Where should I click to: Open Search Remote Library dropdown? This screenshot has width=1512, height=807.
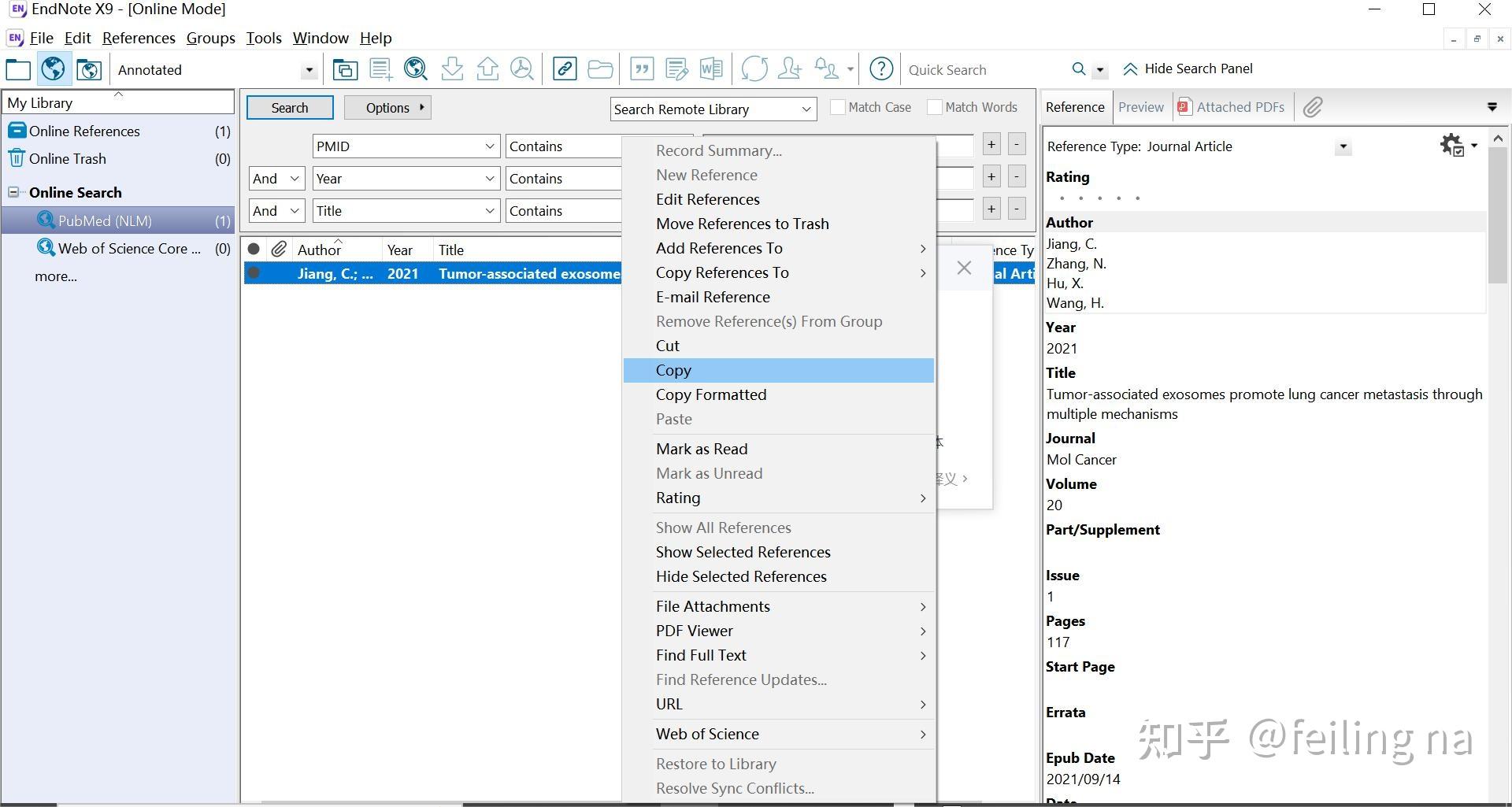click(x=806, y=109)
